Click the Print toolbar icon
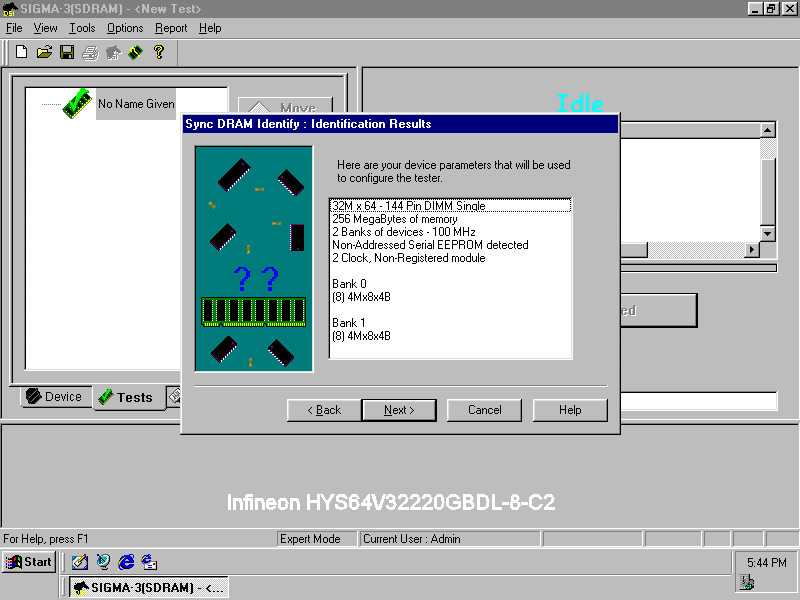The width and height of the screenshot is (800, 600). click(89, 53)
